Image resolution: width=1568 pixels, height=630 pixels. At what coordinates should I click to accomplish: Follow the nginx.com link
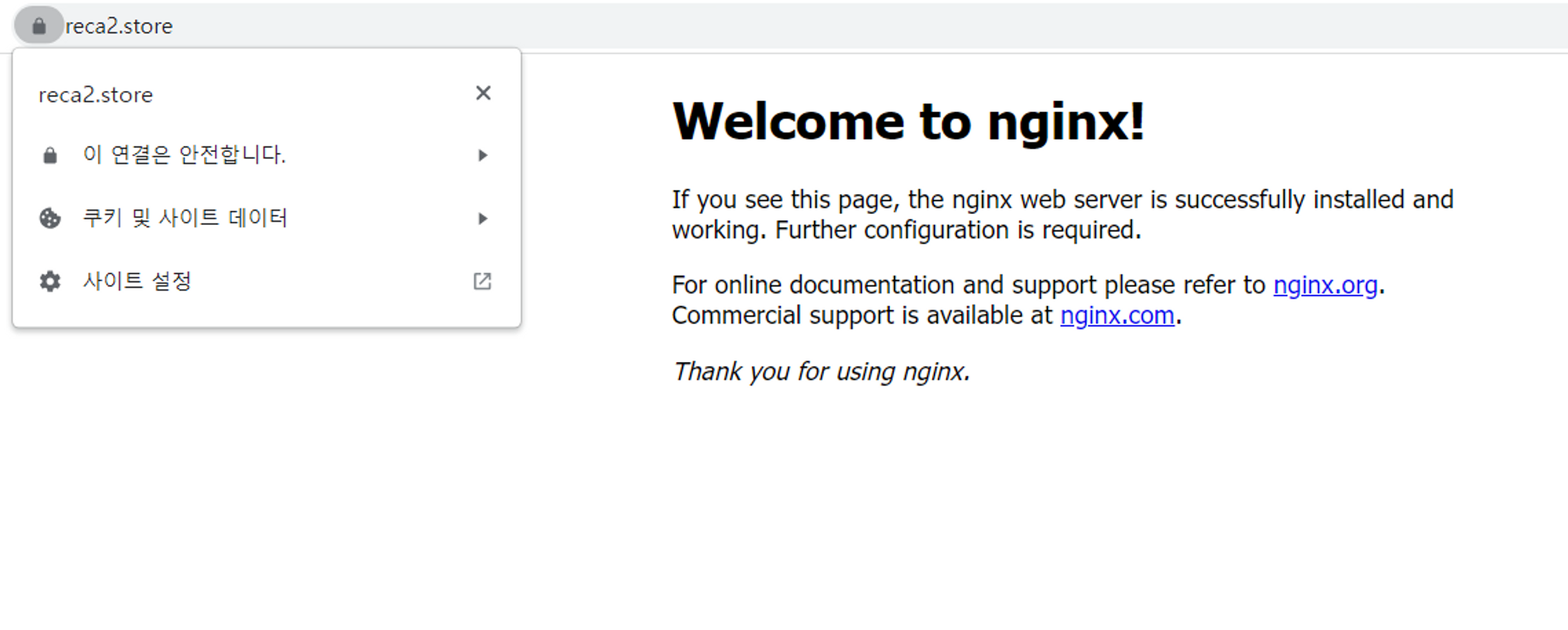click(x=1117, y=316)
